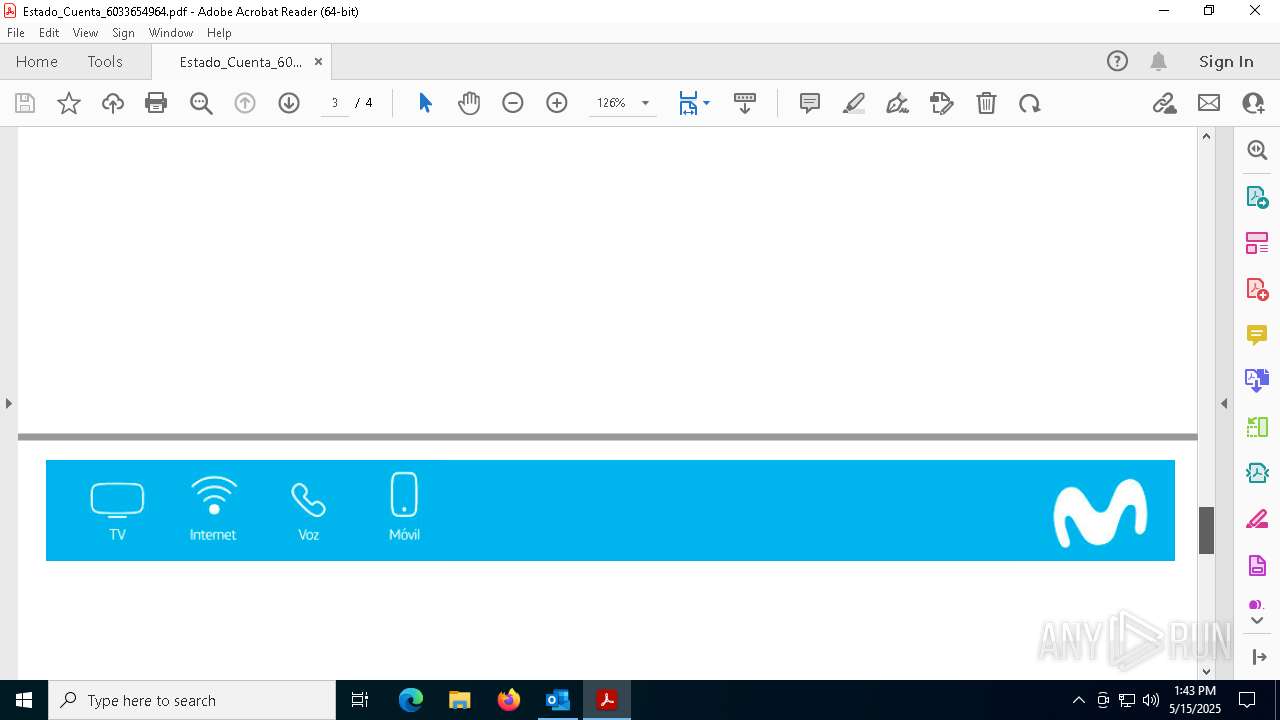
Task: Open Microsoft Edge from the taskbar
Action: pos(411,700)
